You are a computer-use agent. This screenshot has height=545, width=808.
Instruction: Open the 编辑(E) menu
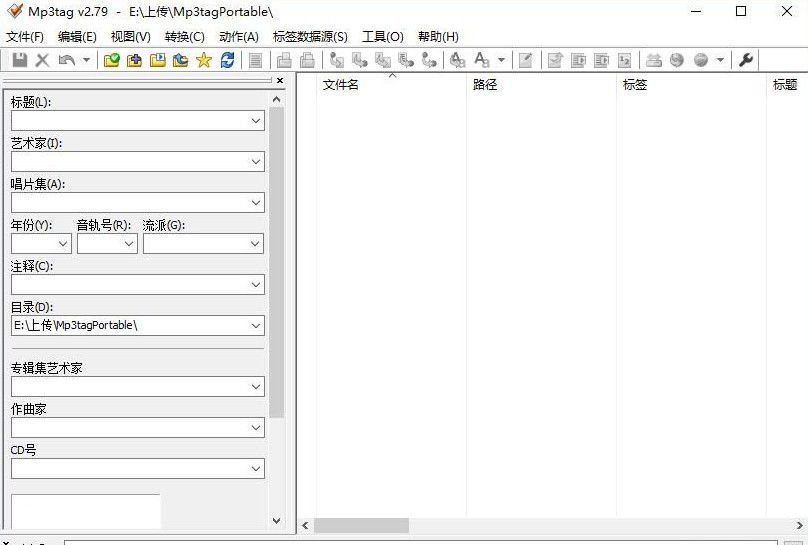(77, 37)
